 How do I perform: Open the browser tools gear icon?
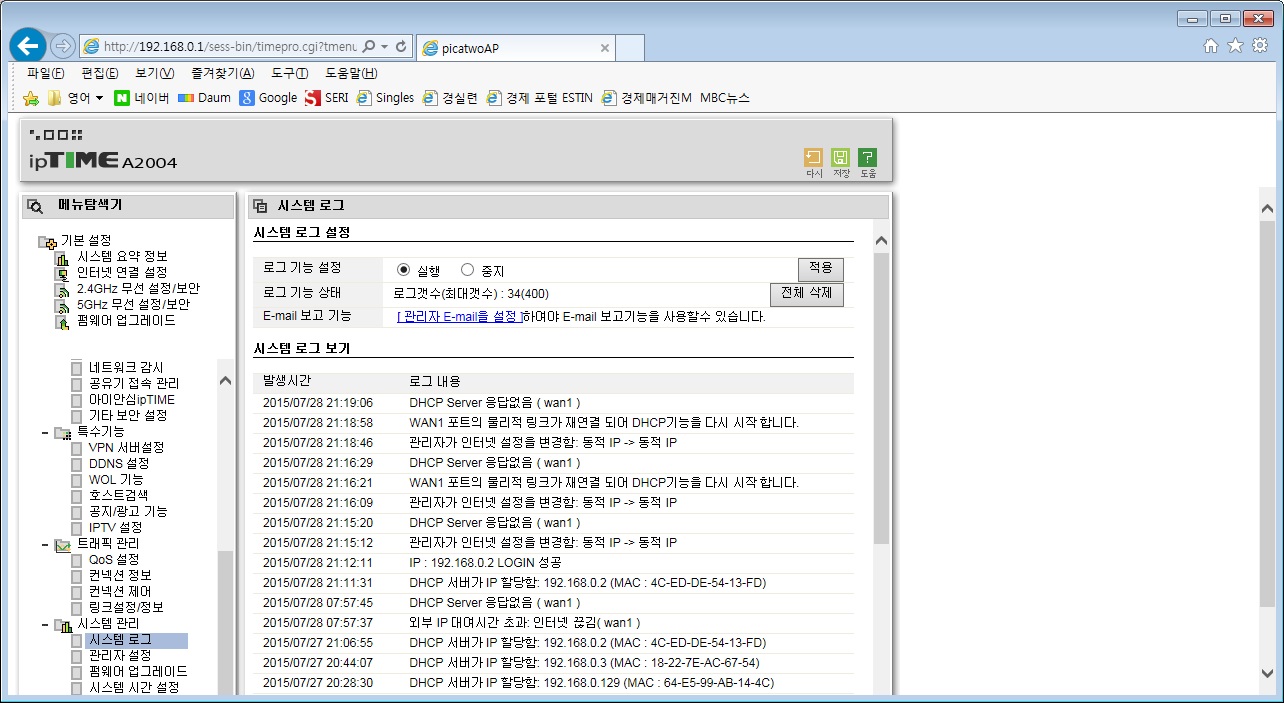point(1260,45)
